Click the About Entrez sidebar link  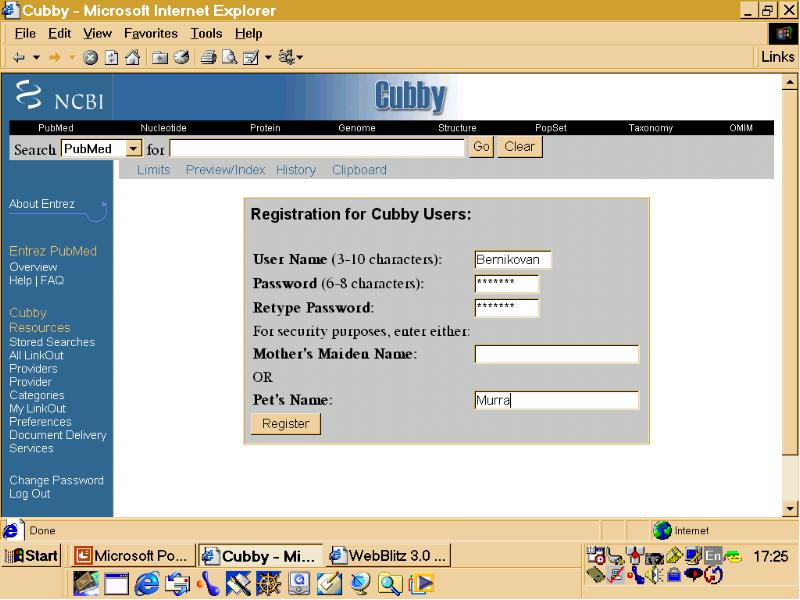click(x=42, y=204)
